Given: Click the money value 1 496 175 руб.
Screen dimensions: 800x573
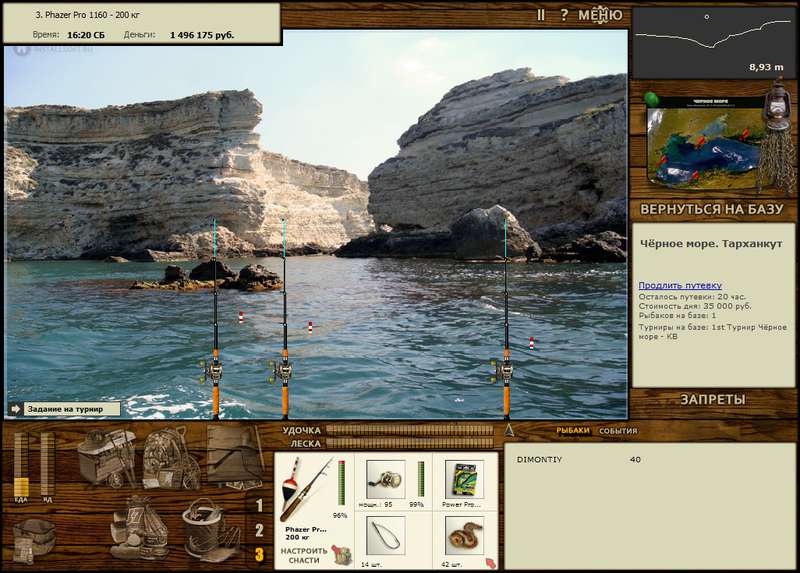Looking at the screenshot, I should 202,35.
